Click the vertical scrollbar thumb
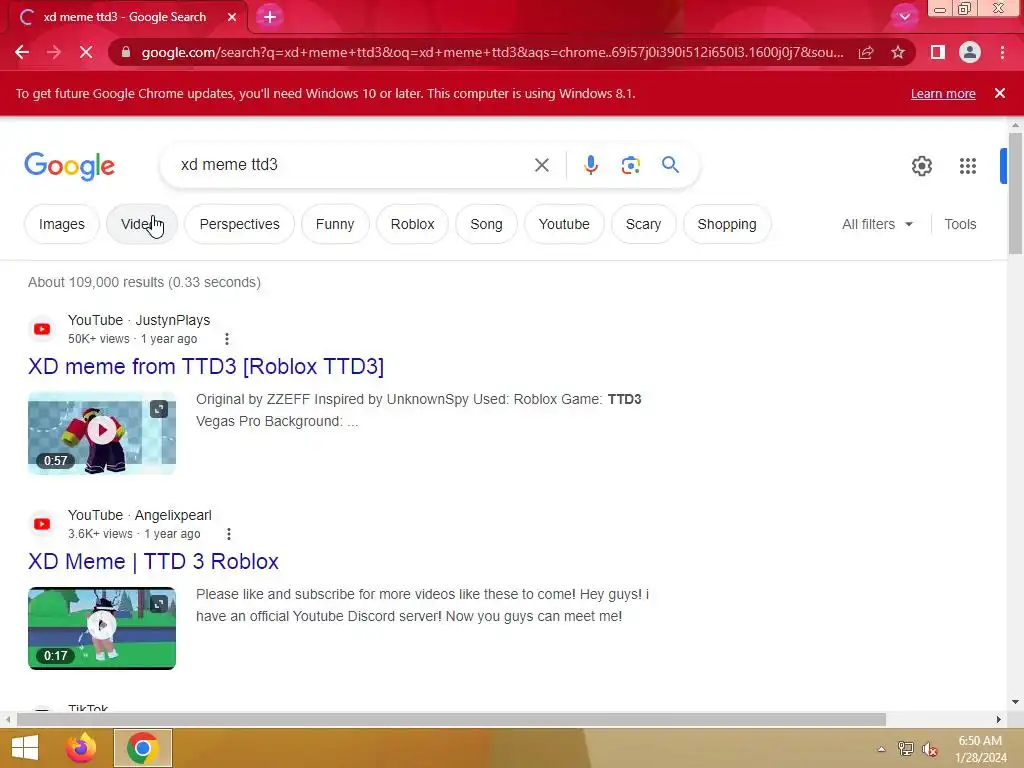This screenshot has width=1024, height=768. (1015, 193)
